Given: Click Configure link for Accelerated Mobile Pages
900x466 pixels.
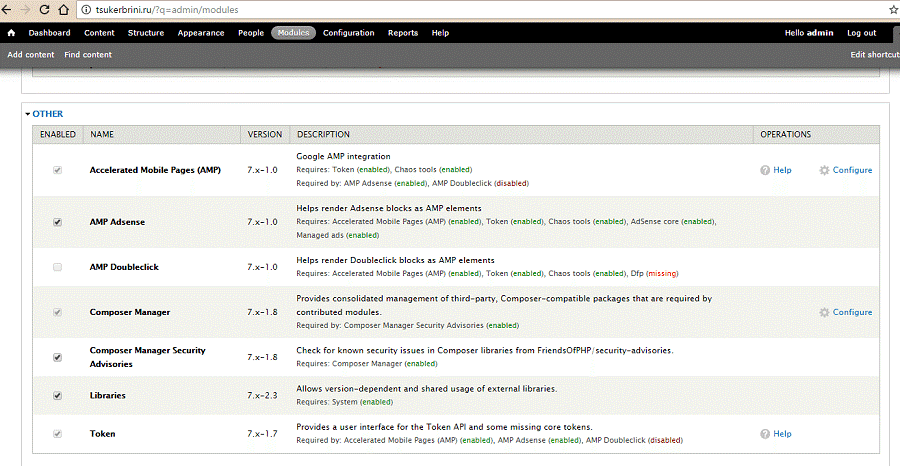Looking at the screenshot, I should (852, 170).
